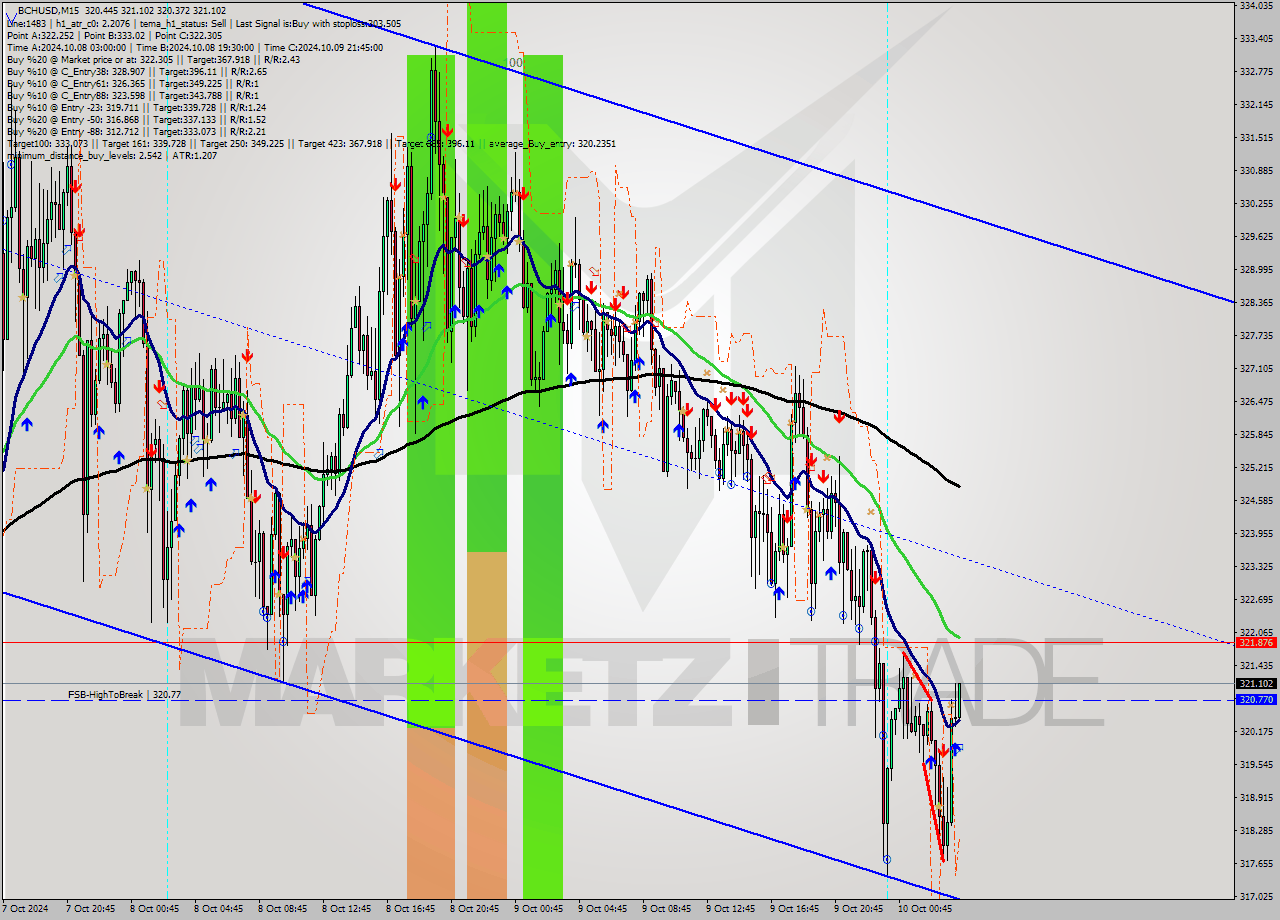Click the 323.955 price axis label

(1256, 534)
